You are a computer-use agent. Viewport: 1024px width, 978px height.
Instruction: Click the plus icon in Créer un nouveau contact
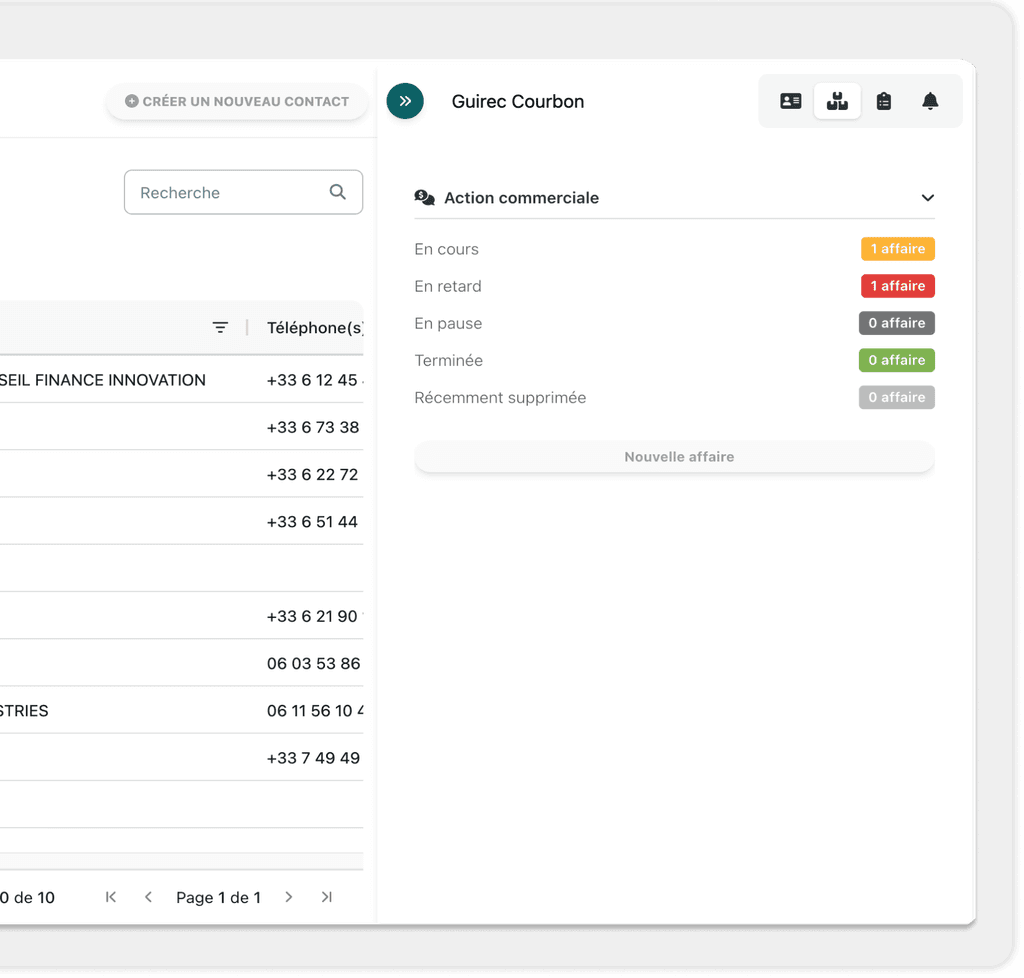[132, 101]
